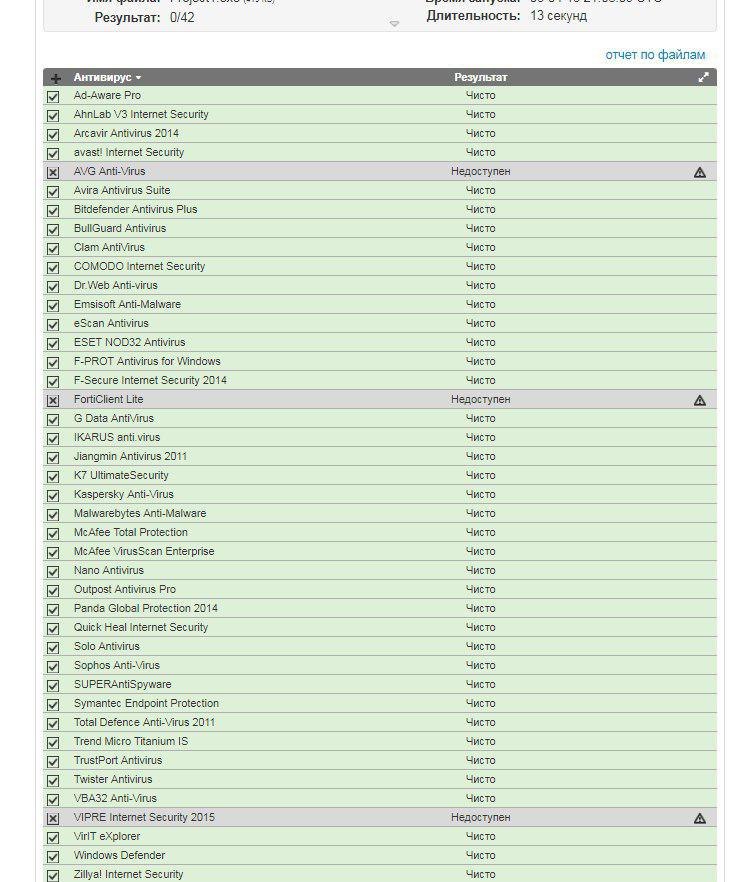Viewport: 741px width, 882px height.
Task: Open the отчет по файлам link
Action: [x=655, y=55]
